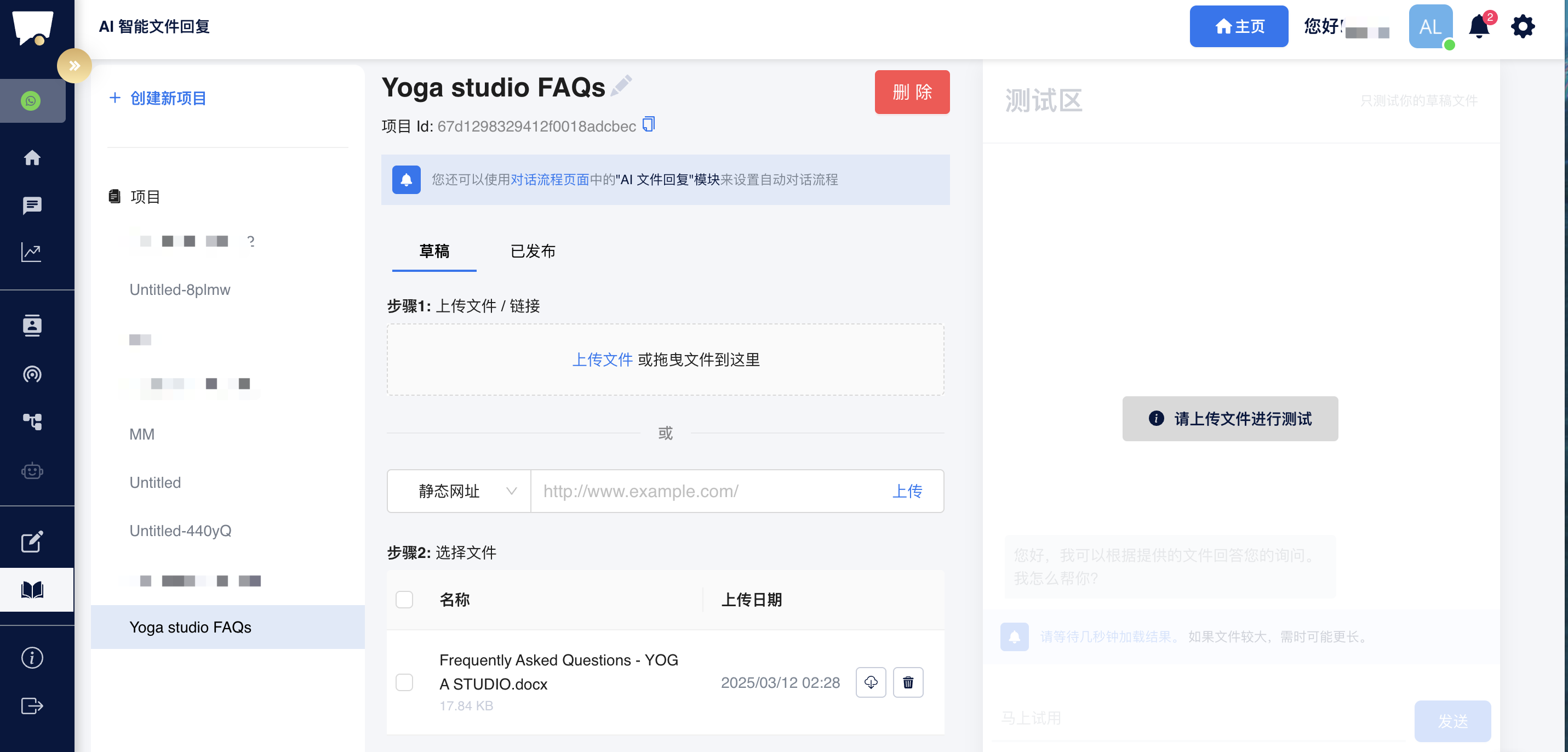This screenshot has height=752, width=1568.
Task: Open the chatbot robot sidebar icon
Action: [x=32, y=471]
